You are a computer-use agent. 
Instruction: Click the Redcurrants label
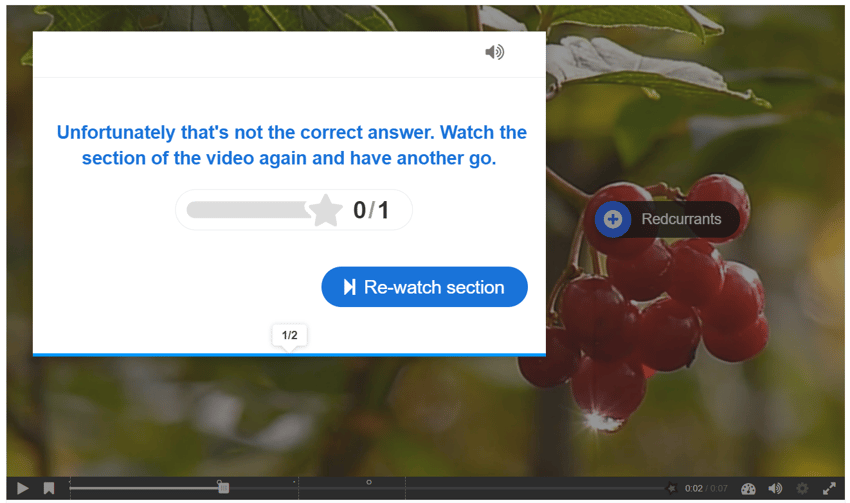click(x=681, y=219)
